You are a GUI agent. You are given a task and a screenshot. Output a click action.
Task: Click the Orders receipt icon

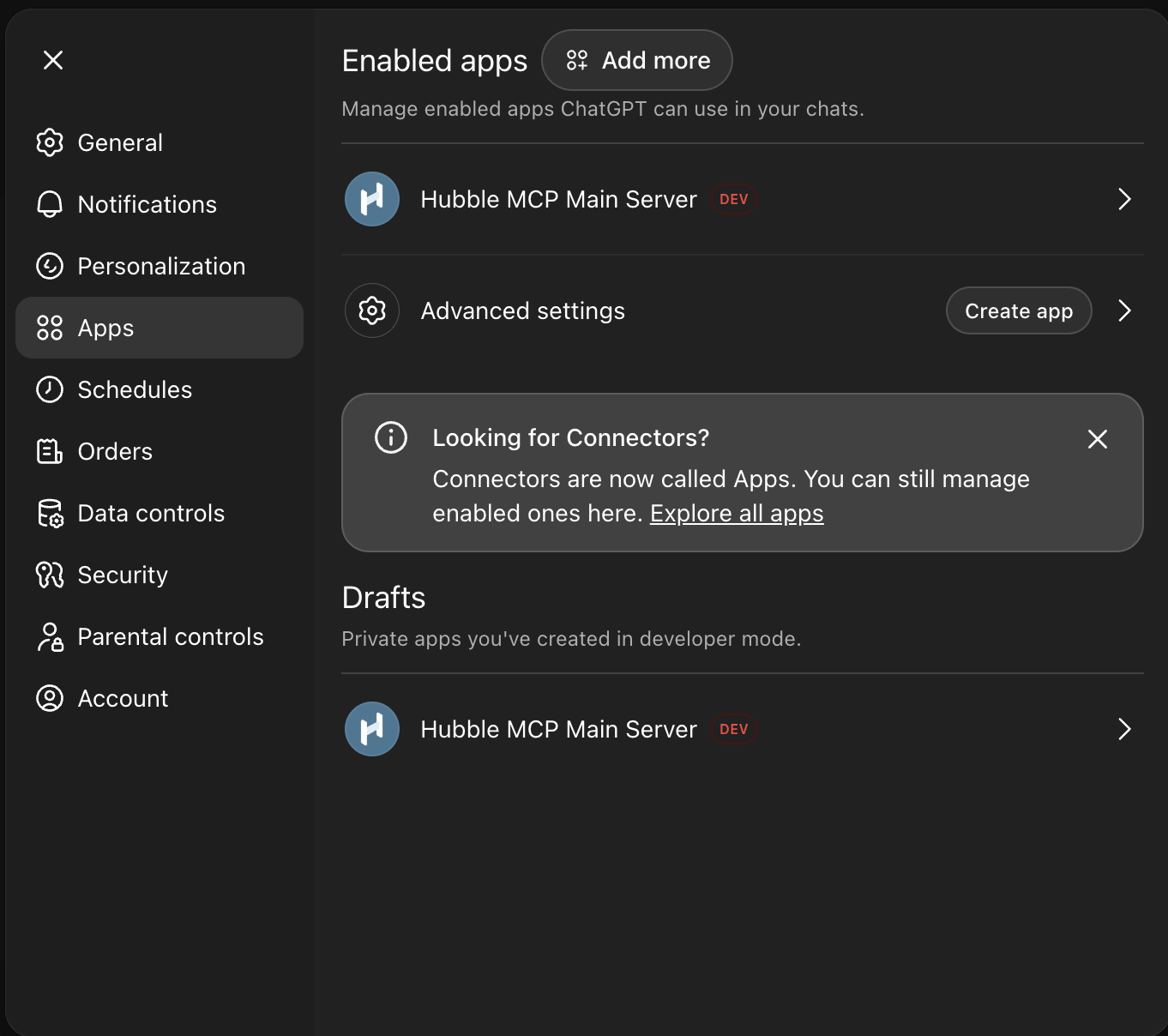coord(50,451)
